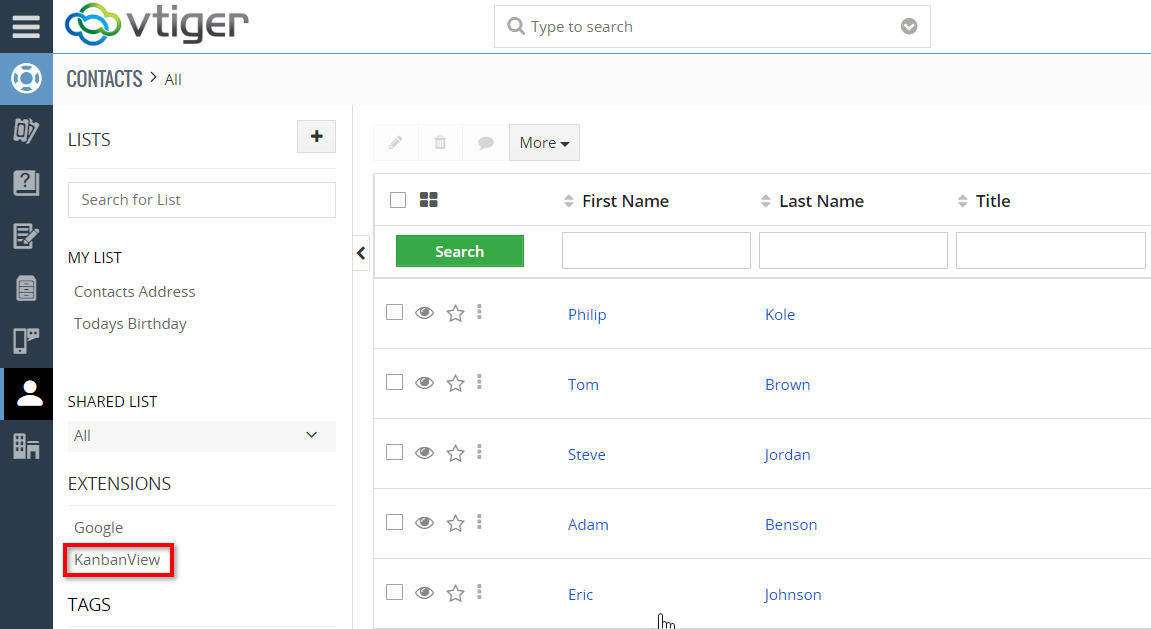Click the pencil edit icon in toolbar
This screenshot has height=629, width=1151.
pos(396,142)
